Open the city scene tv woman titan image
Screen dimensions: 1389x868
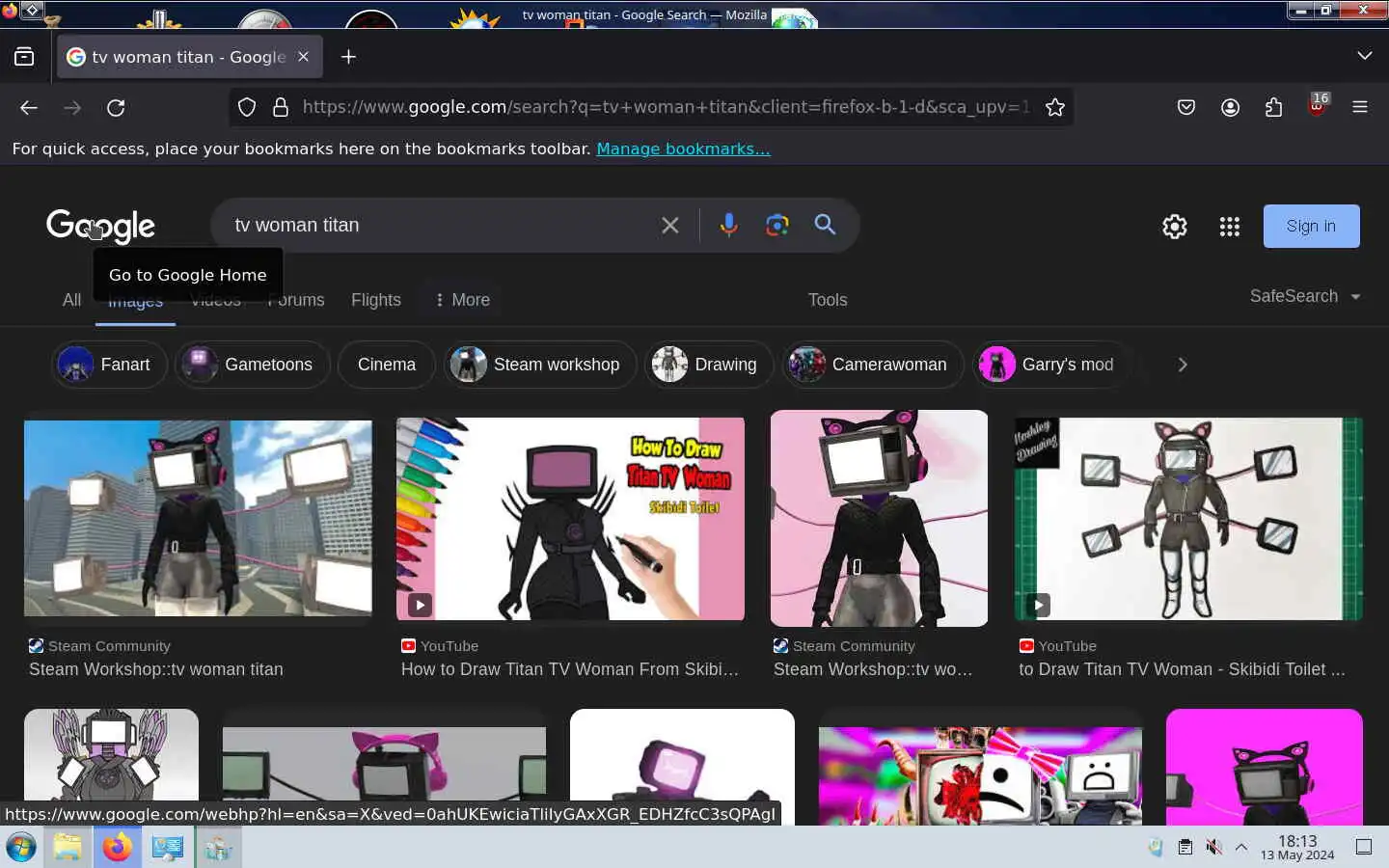[198, 518]
